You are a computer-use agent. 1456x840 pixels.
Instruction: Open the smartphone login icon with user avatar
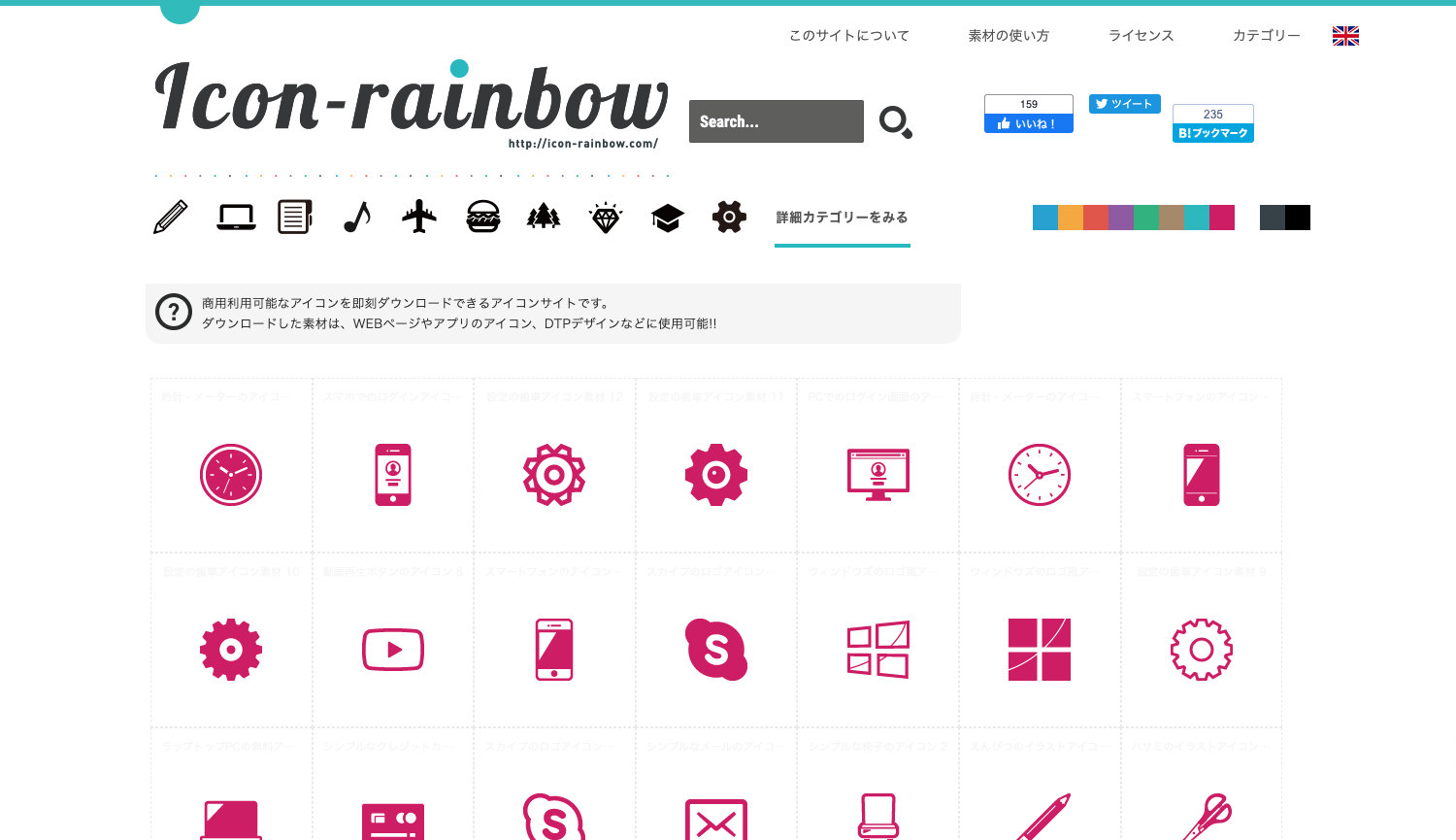click(393, 475)
